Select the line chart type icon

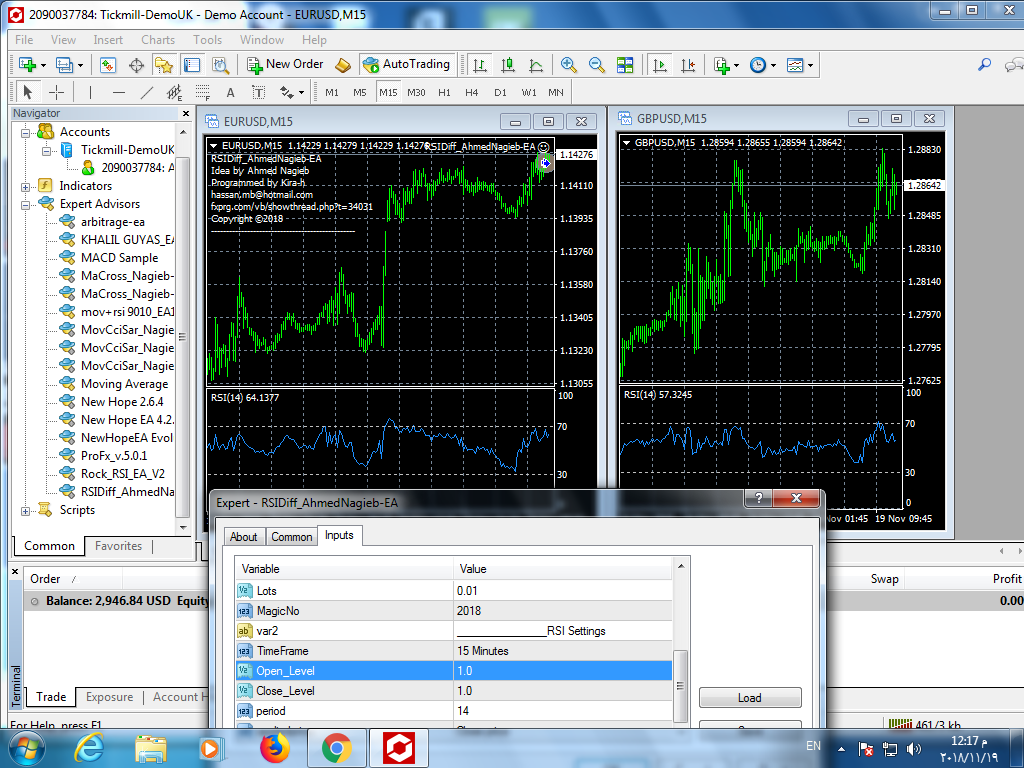tap(536, 65)
